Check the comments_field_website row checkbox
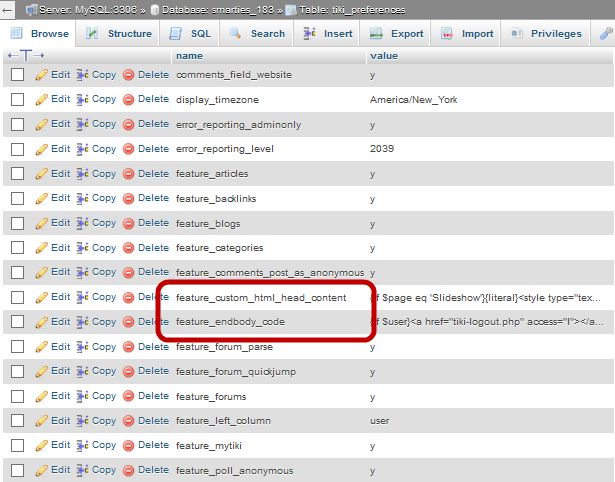This screenshot has height=482, width=615. pos(17,75)
